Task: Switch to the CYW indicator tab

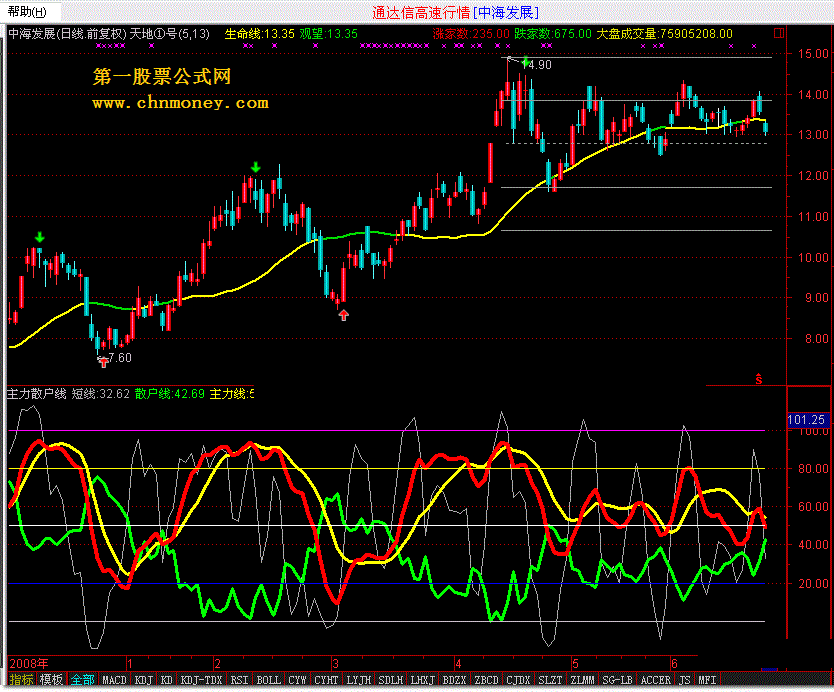Action: tap(297, 680)
